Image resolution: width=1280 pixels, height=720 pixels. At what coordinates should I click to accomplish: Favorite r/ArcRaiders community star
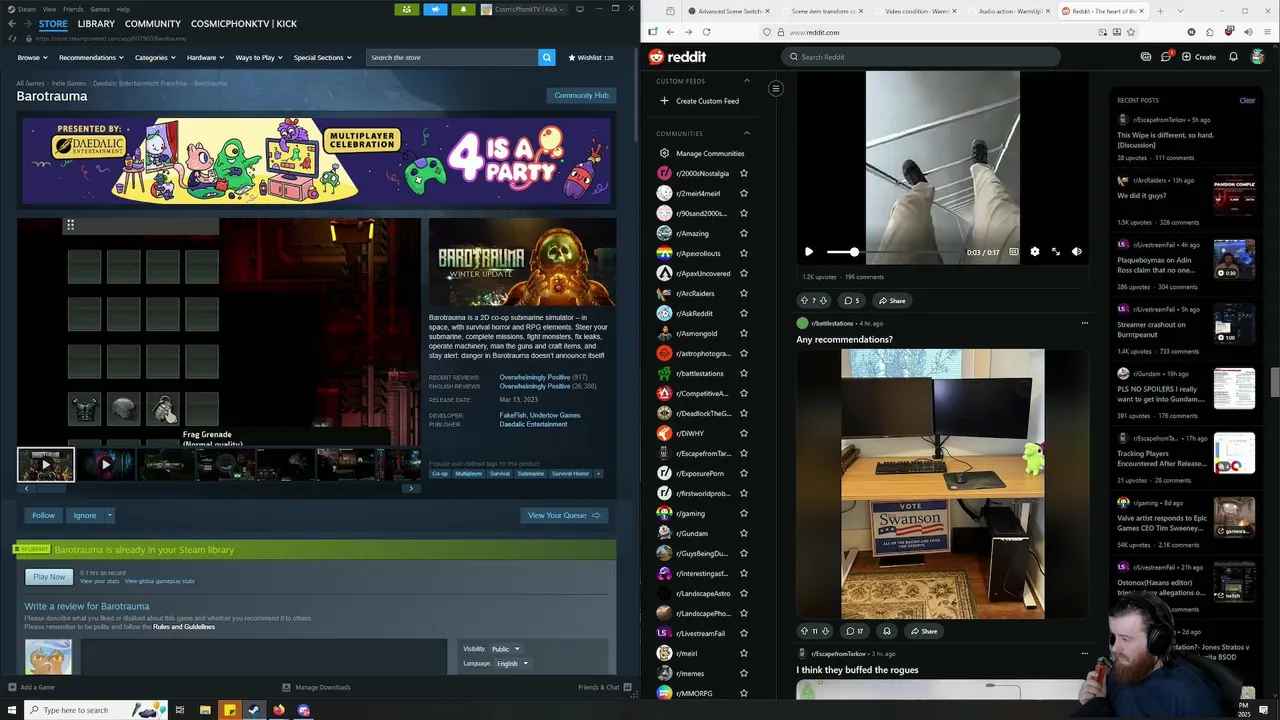coord(743,293)
